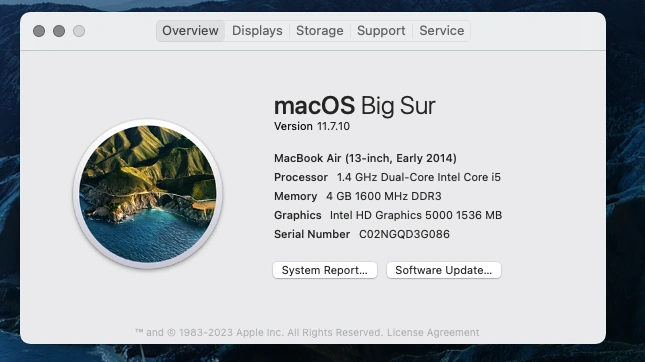Click the Software Update... button
The height and width of the screenshot is (362, 645).
[443, 270]
